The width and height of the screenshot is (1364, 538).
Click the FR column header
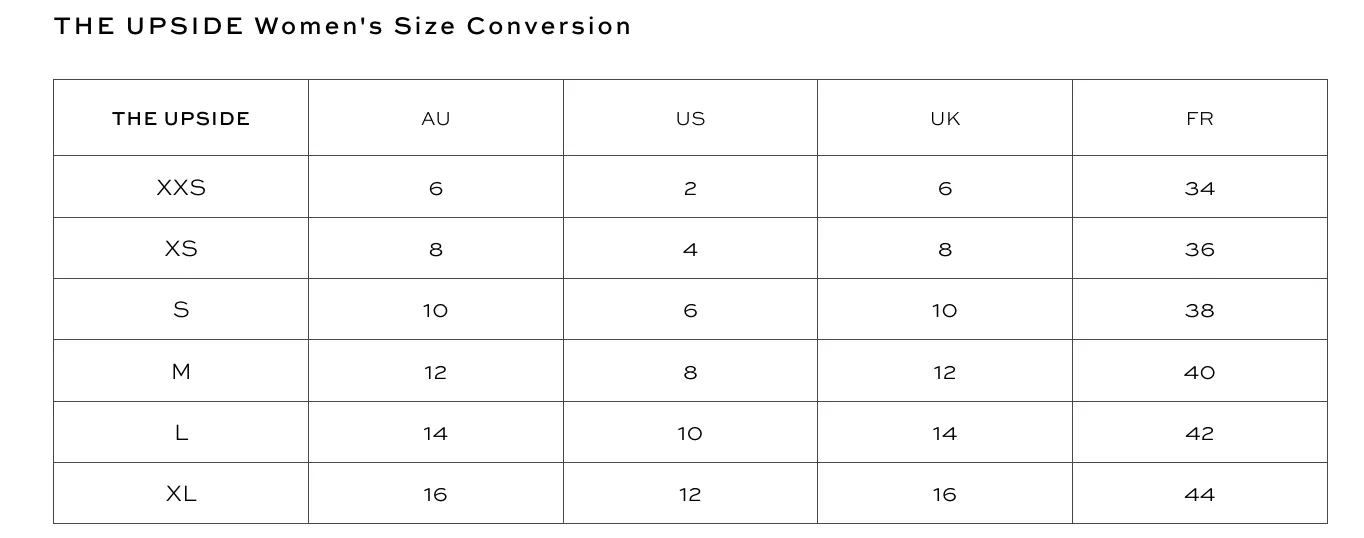pyautogui.click(x=1200, y=118)
